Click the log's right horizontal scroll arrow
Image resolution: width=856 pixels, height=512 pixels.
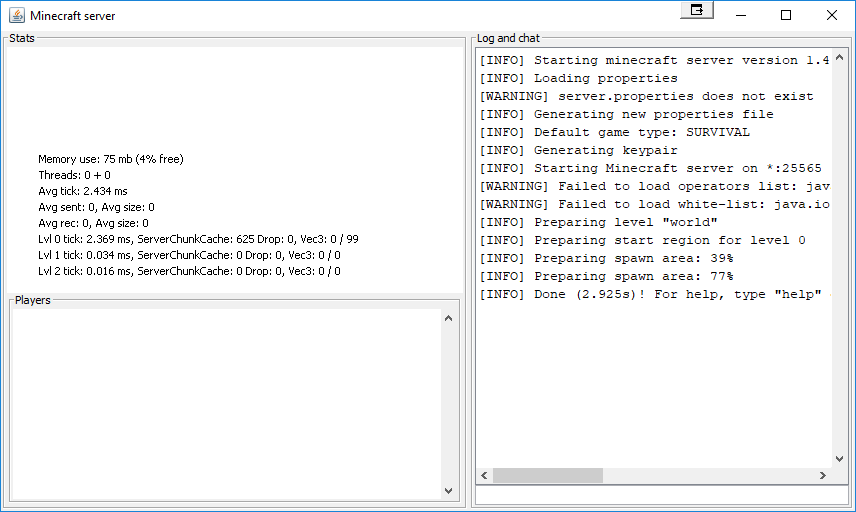pos(823,475)
